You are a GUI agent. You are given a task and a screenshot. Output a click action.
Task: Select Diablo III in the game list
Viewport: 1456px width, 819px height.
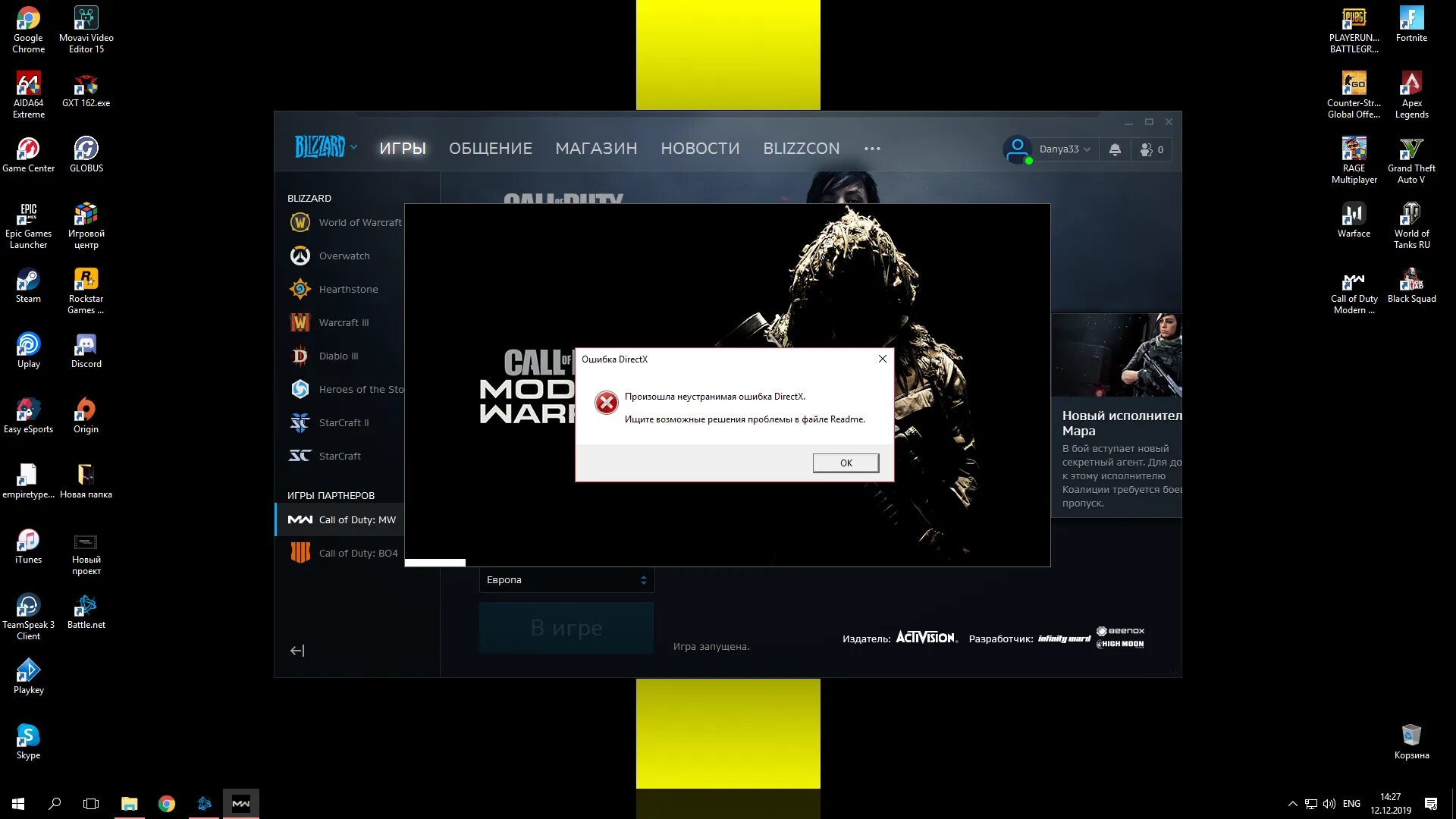346,356
